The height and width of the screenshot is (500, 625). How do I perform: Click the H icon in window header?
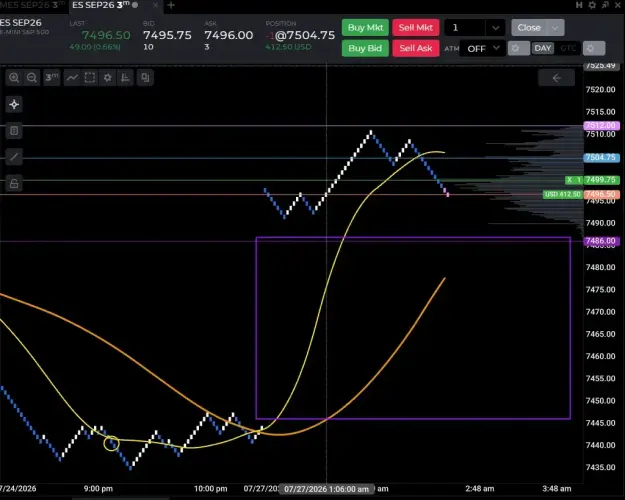pyautogui.click(x=579, y=5)
